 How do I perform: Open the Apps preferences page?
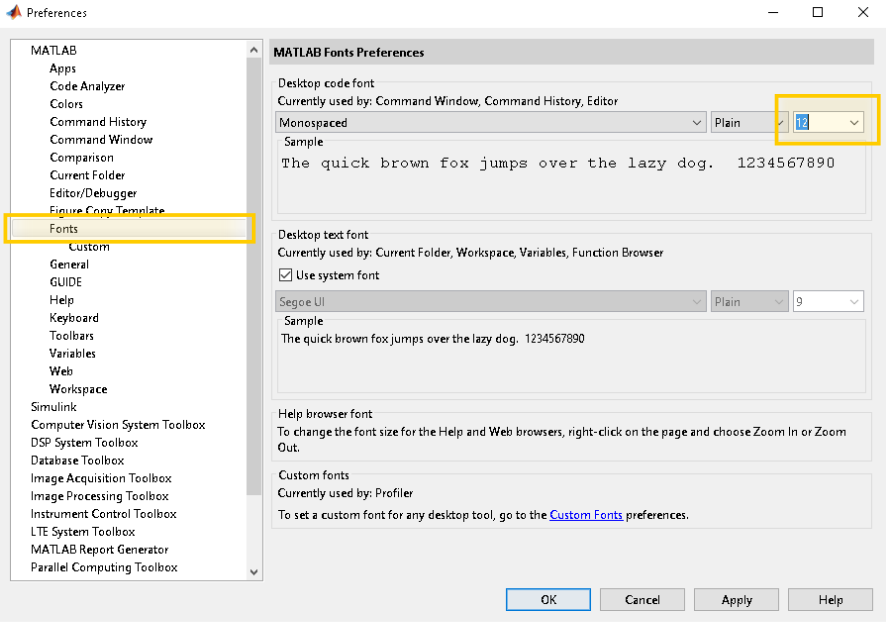63,68
